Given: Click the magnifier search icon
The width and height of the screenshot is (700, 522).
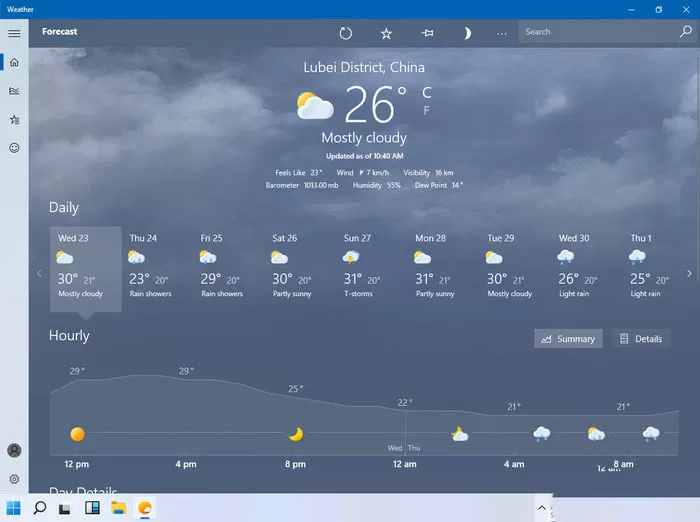Looking at the screenshot, I should [686, 32].
